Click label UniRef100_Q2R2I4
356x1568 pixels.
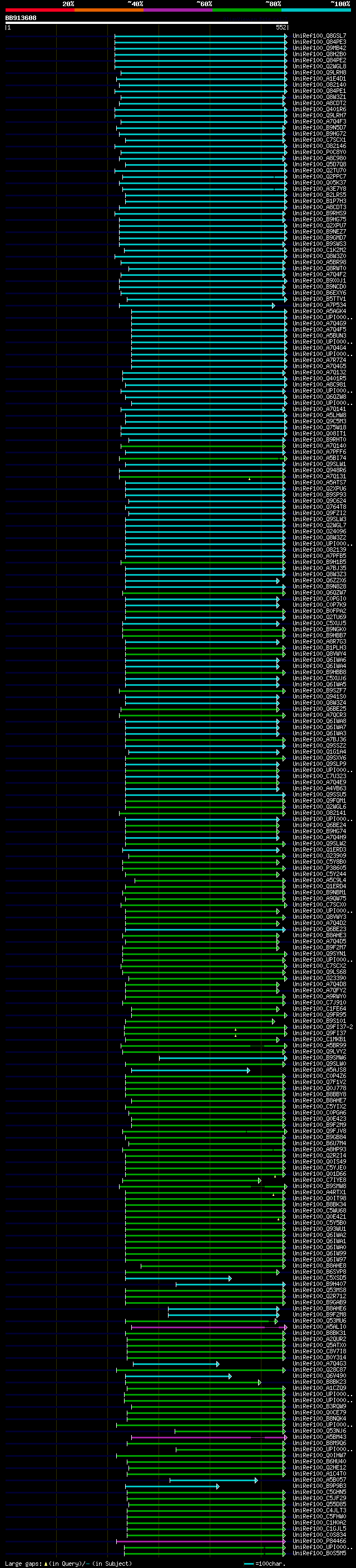(319, 1155)
